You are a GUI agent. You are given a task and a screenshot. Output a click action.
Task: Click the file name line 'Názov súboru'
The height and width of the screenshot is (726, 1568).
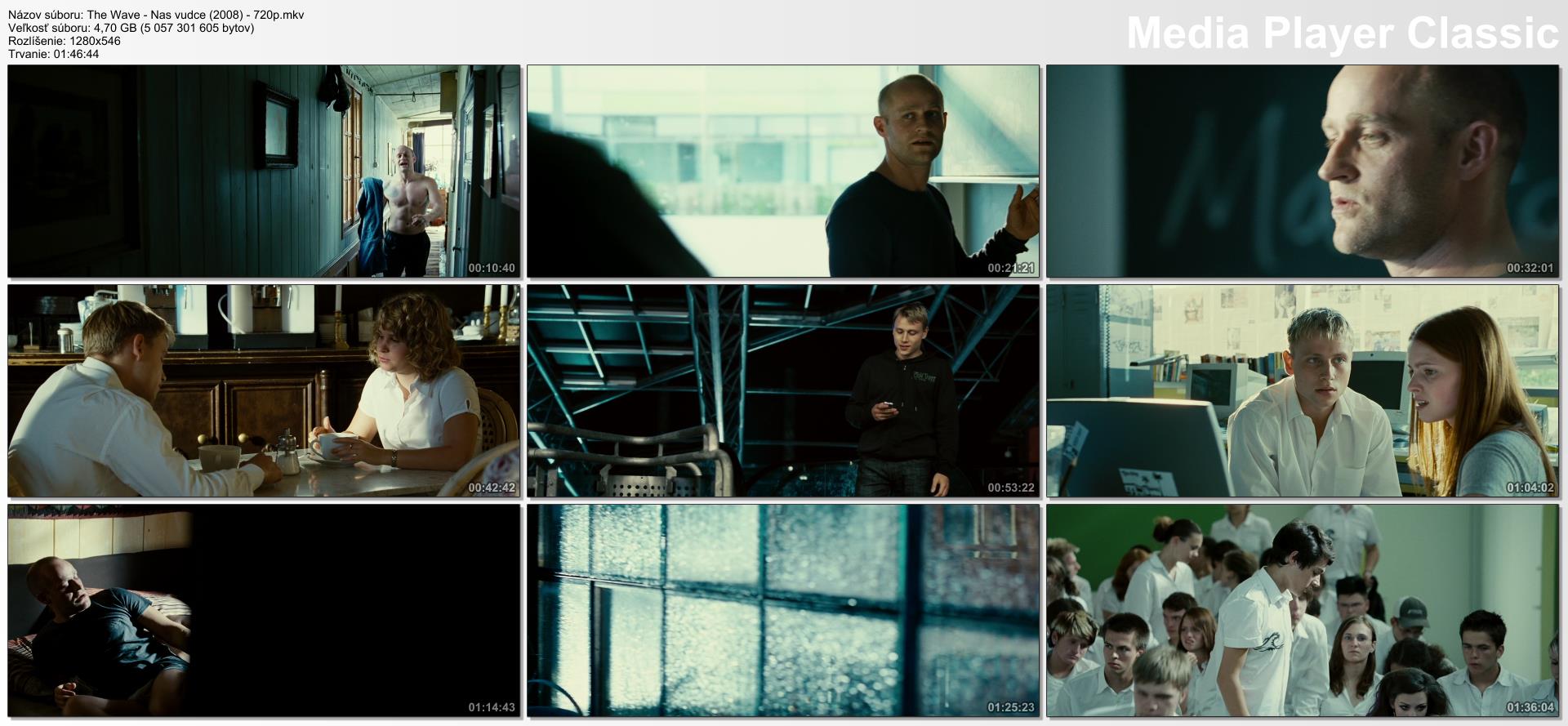click(156, 15)
